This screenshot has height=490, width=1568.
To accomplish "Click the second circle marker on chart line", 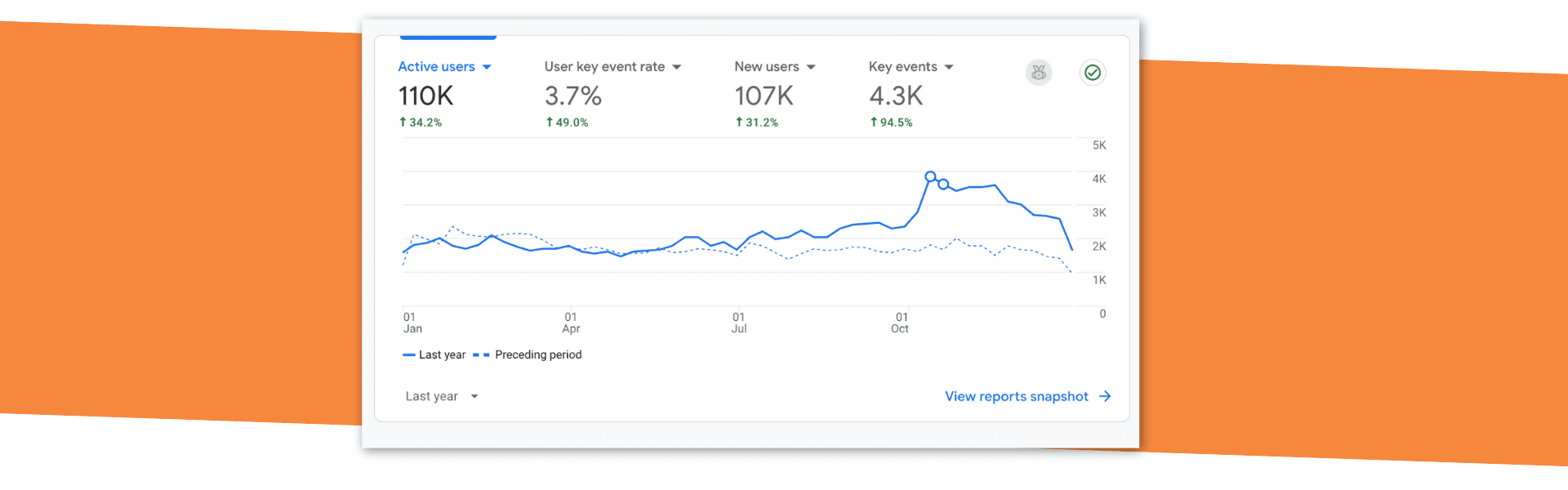I will [943, 185].
